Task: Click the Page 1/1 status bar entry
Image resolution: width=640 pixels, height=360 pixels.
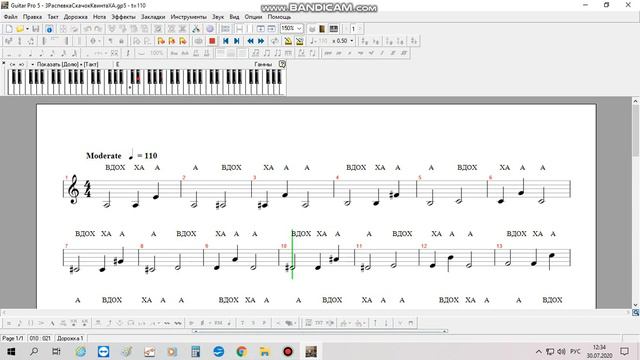Action: [x=13, y=338]
